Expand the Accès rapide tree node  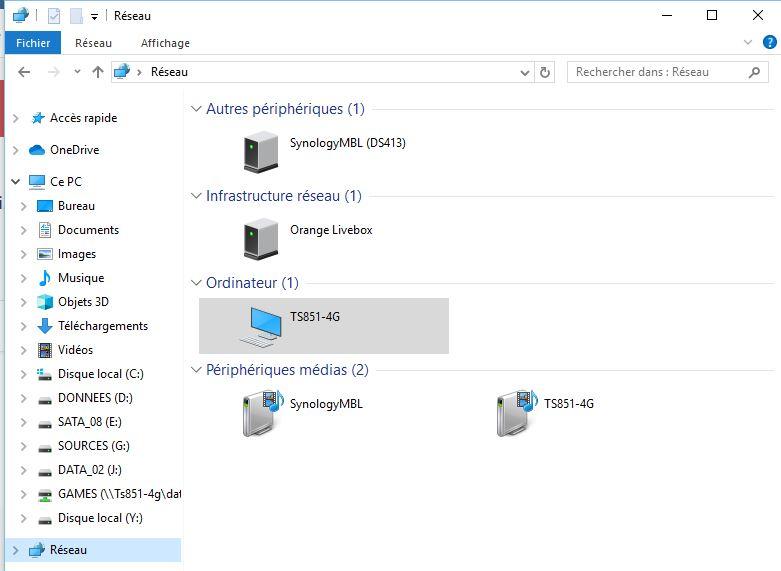(x=15, y=118)
